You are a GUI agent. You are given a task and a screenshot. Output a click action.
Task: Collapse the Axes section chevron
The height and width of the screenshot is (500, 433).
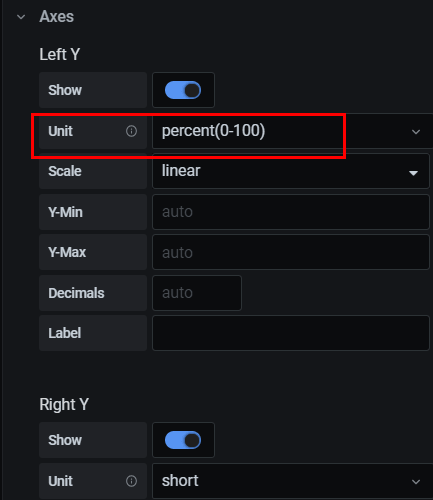[21, 17]
